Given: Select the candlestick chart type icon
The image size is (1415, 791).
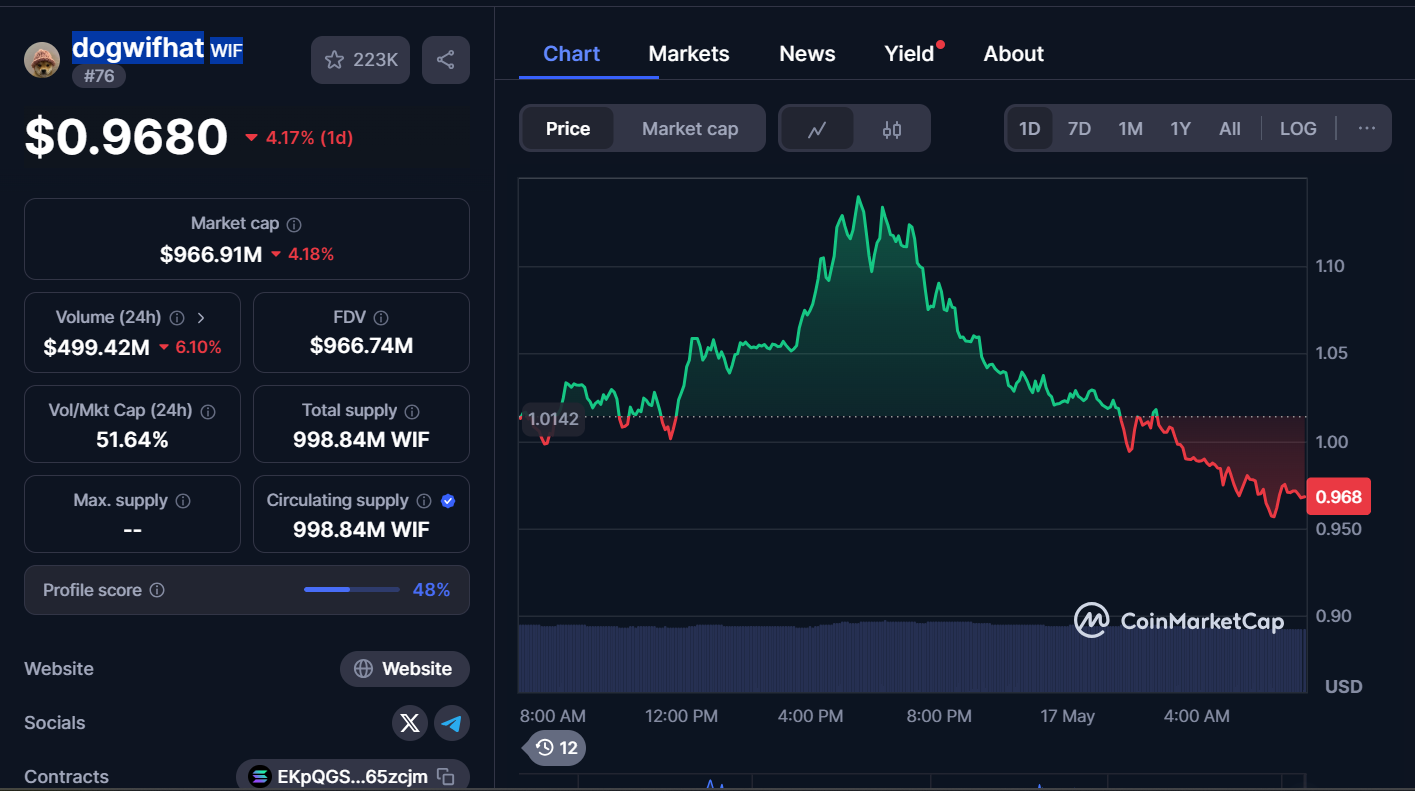Looking at the screenshot, I should coord(892,129).
